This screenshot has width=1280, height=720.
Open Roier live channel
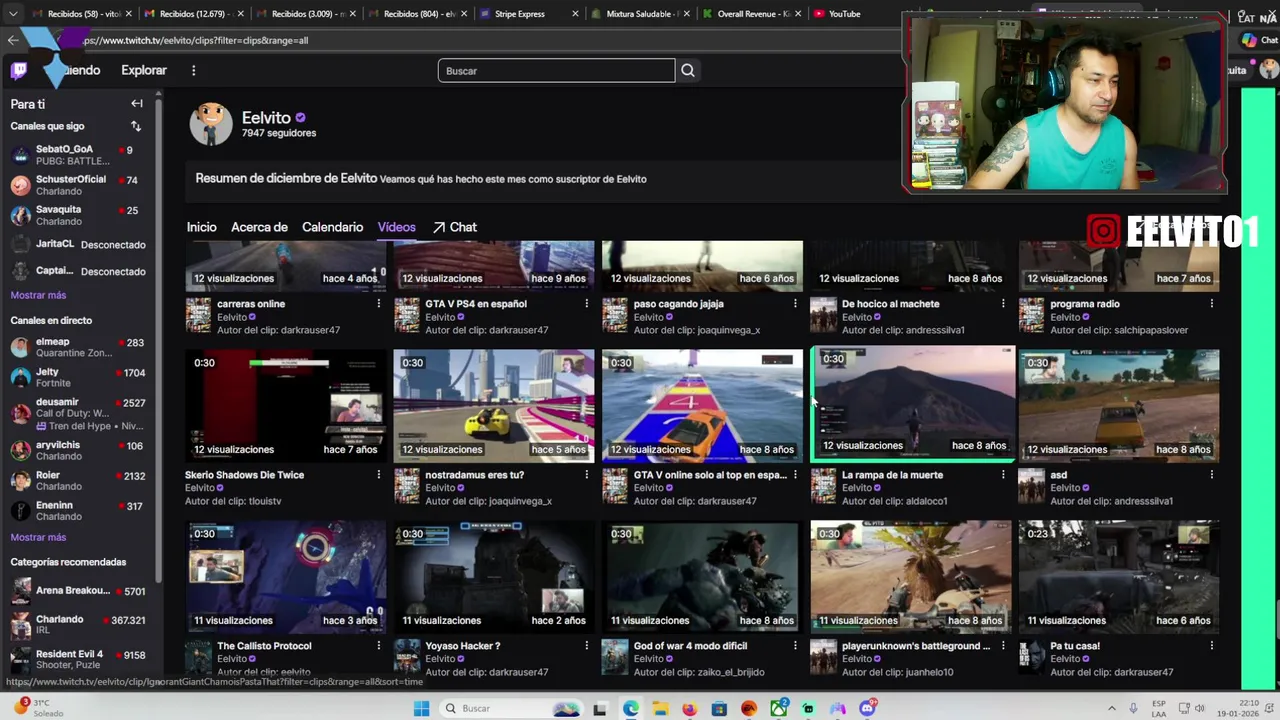pyautogui.click(x=78, y=481)
